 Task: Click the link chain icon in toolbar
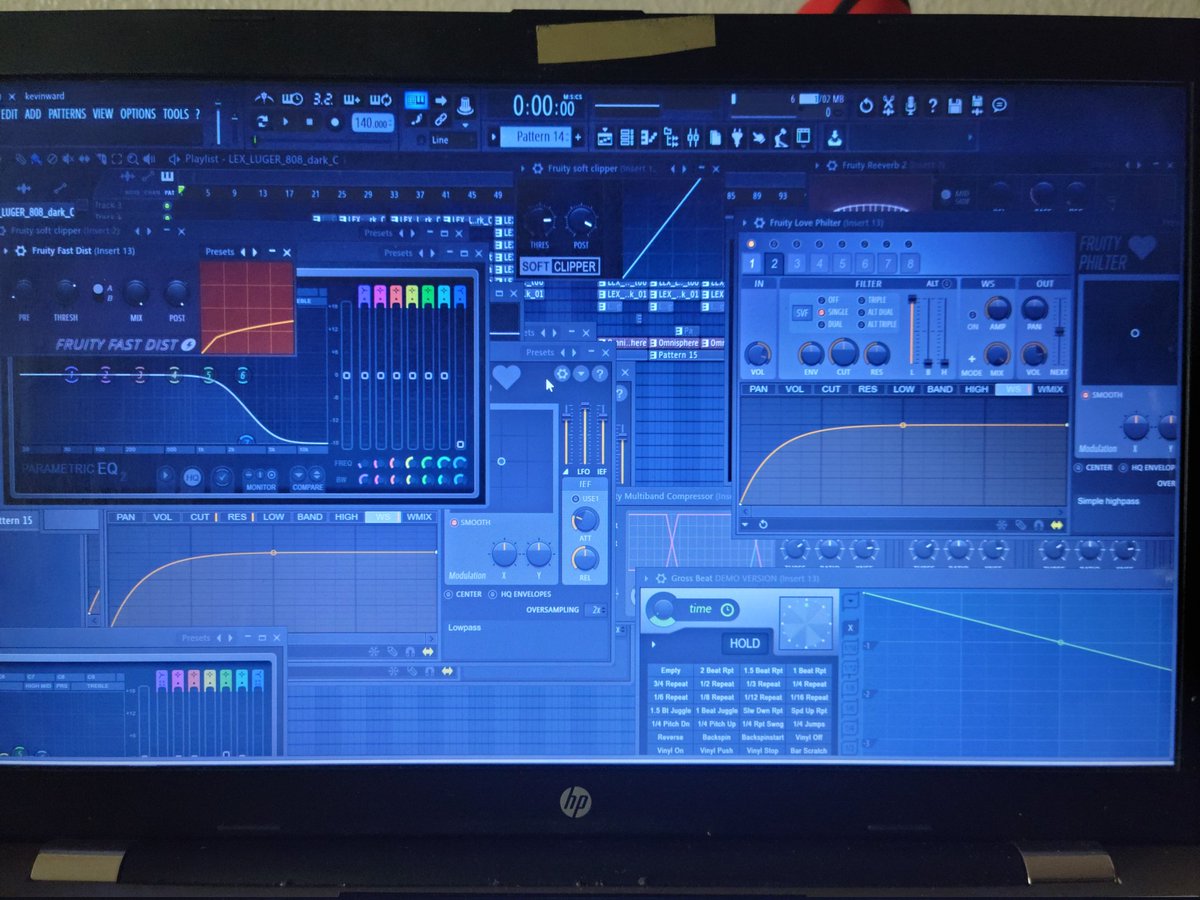coord(440,120)
